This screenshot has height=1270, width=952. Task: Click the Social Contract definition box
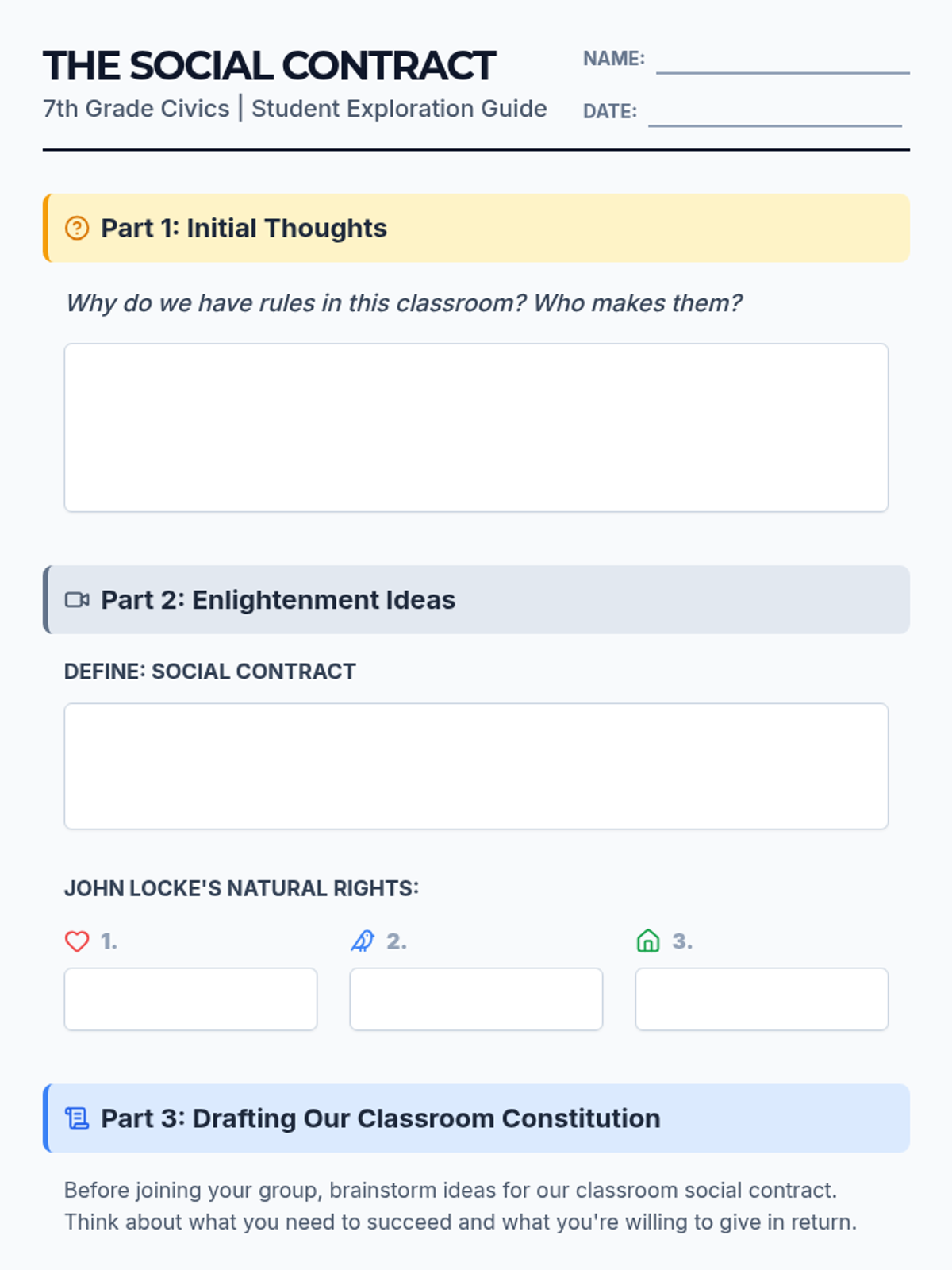pos(476,766)
